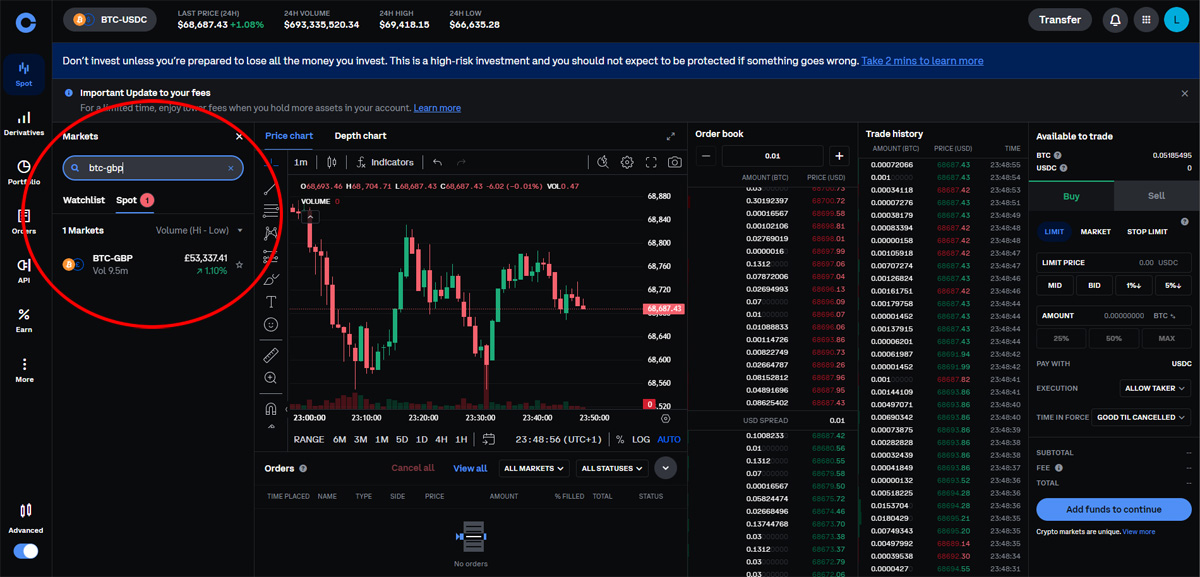
Task: Open the user profile avatar
Action: (x=1176, y=20)
